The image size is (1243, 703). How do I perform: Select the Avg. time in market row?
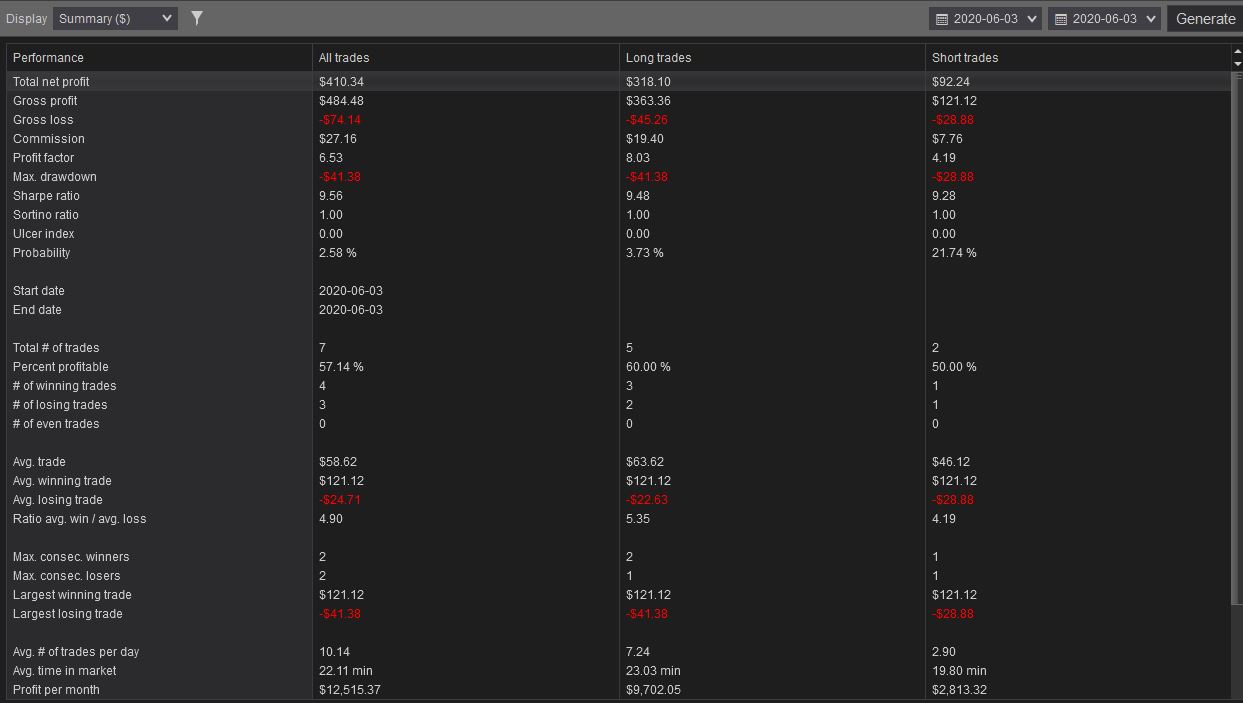click(x=619, y=671)
